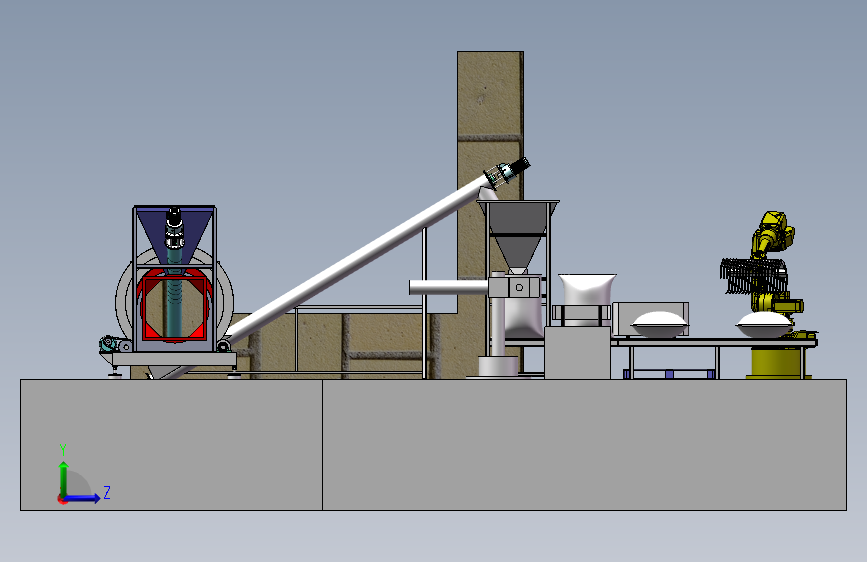
Task: Click the green Y axis arrow of the triad
Action: (63, 478)
